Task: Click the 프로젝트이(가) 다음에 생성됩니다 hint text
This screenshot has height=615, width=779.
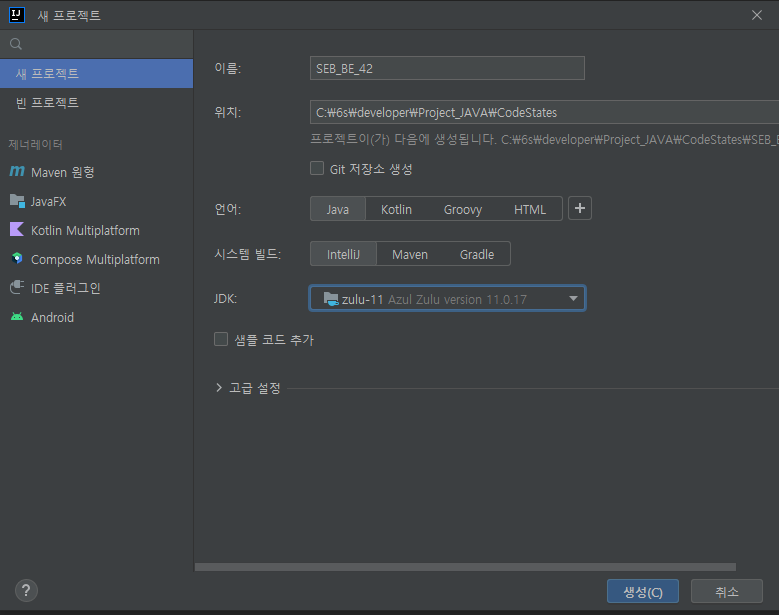Action: (545, 139)
